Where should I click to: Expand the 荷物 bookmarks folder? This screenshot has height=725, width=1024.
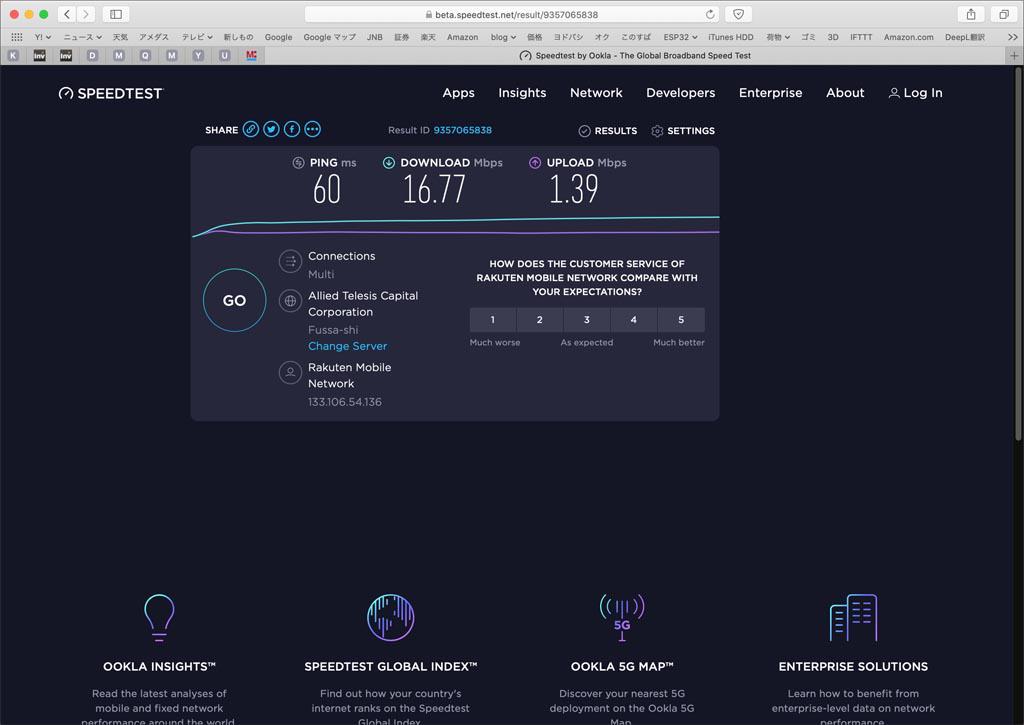(778, 37)
